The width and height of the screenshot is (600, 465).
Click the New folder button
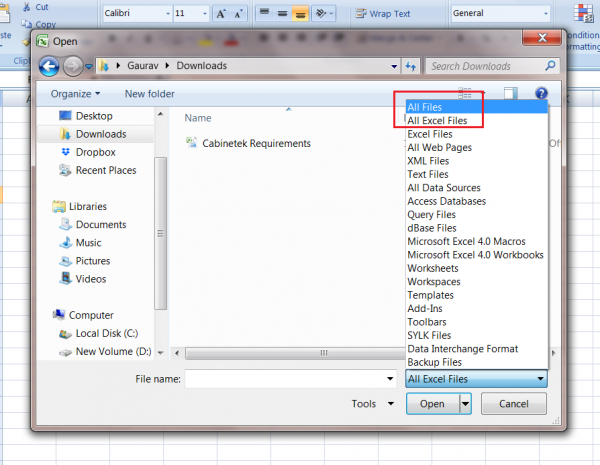pyautogui.click(x=148, y=94)
